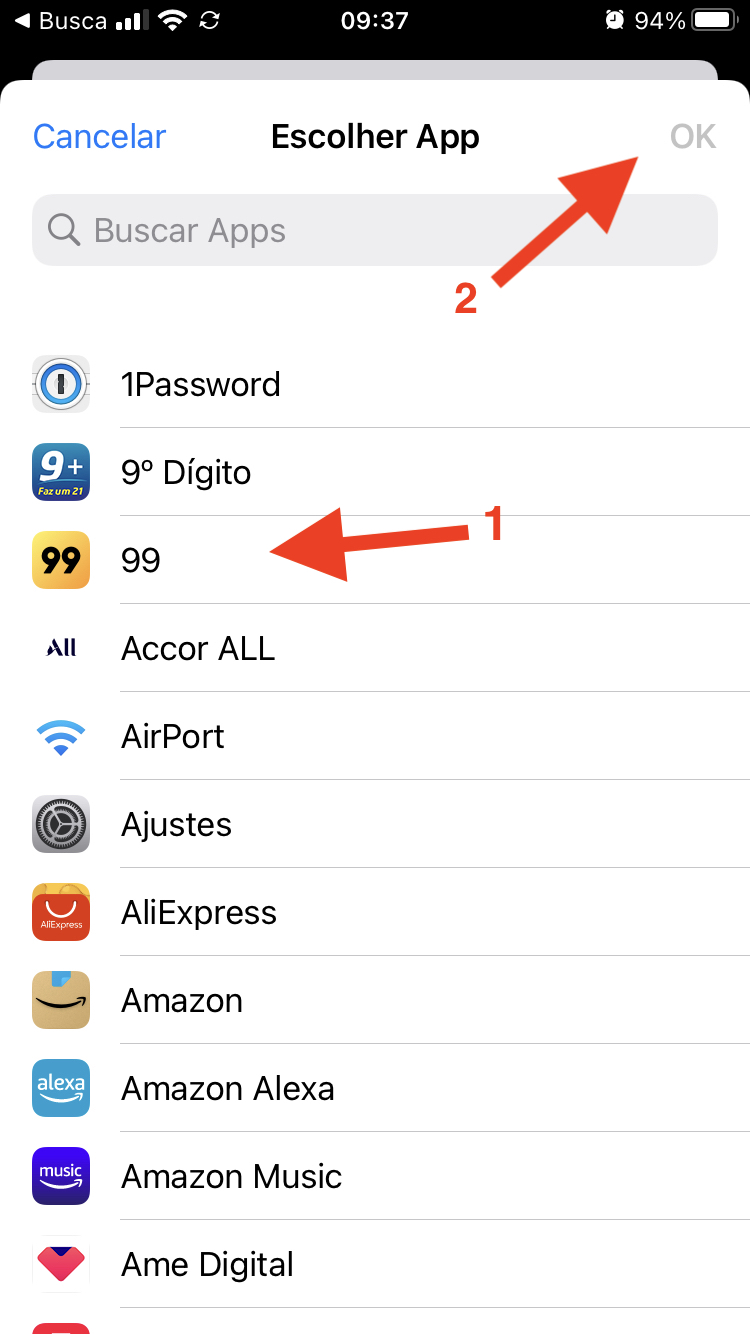Focus the Buscar Apps search field
This screenshot has height=1334, width=750.
point(400,231)
